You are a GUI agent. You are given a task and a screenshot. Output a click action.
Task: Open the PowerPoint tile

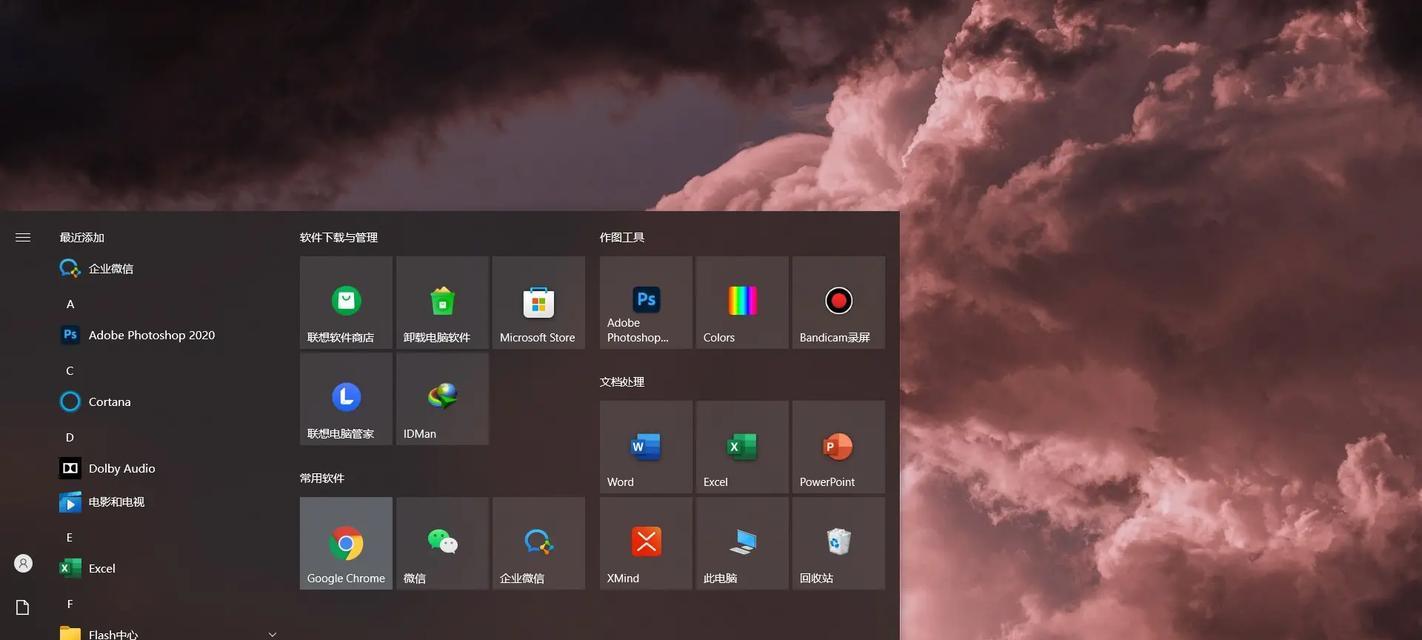click(838, 447)
